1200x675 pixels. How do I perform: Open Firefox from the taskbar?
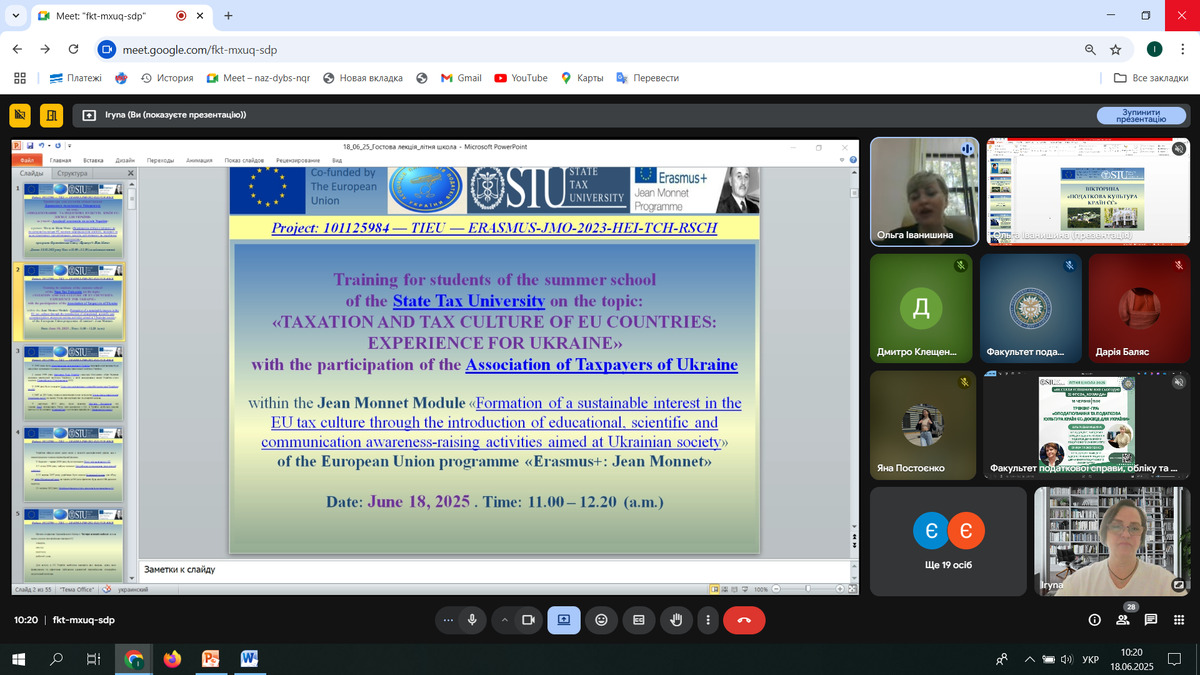point(172,659)
